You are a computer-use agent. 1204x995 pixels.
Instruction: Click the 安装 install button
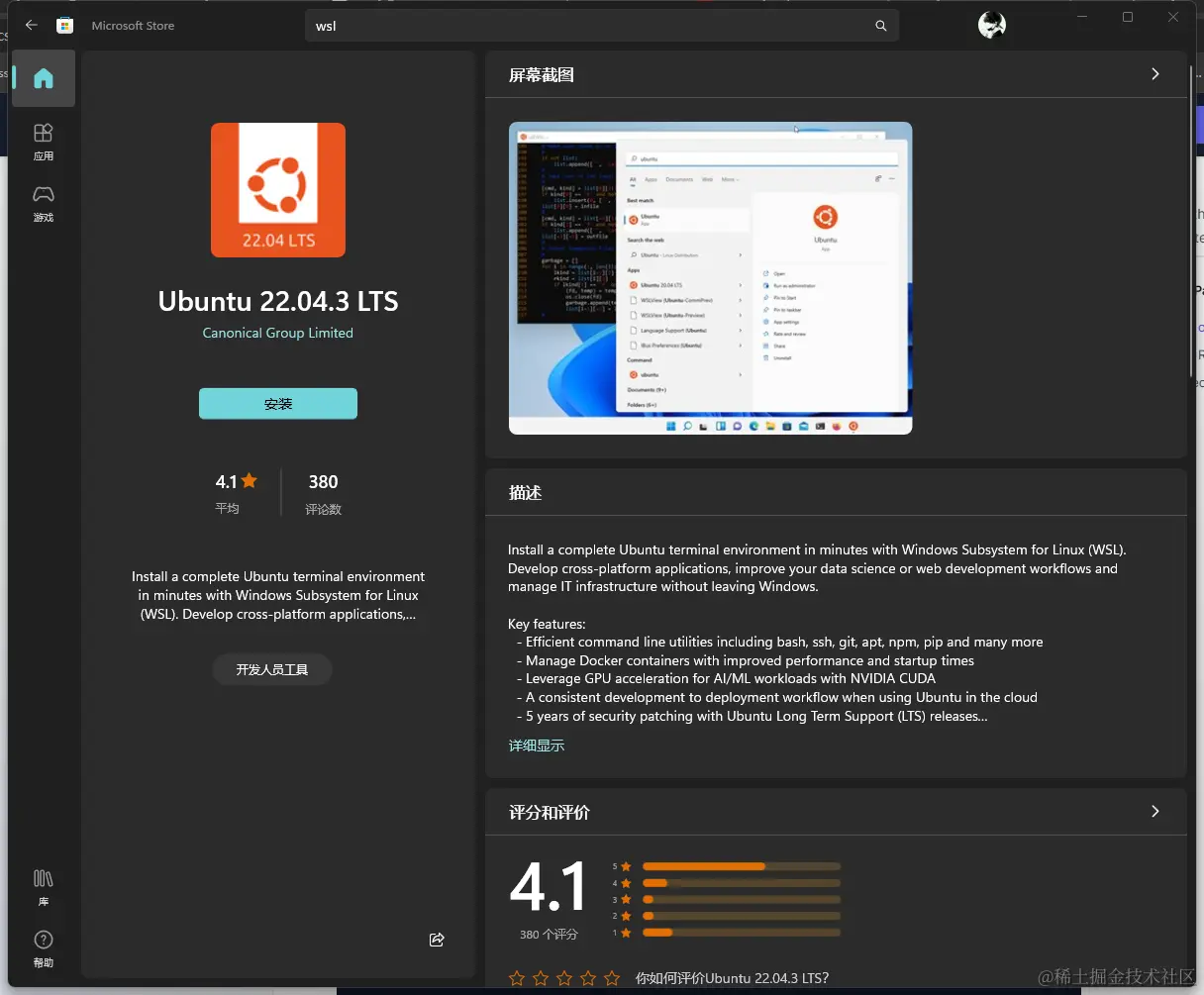pos(278,404)
